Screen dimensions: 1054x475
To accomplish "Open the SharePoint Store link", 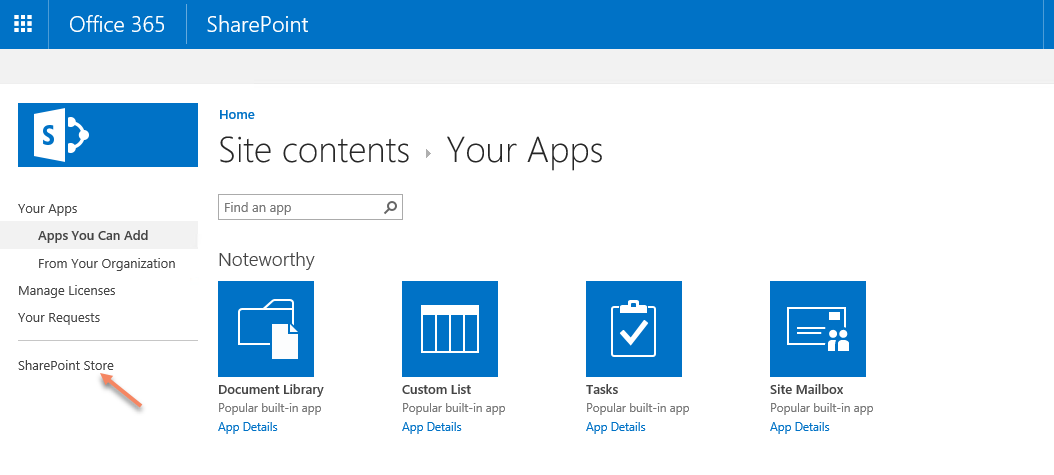I will (66, 365).
